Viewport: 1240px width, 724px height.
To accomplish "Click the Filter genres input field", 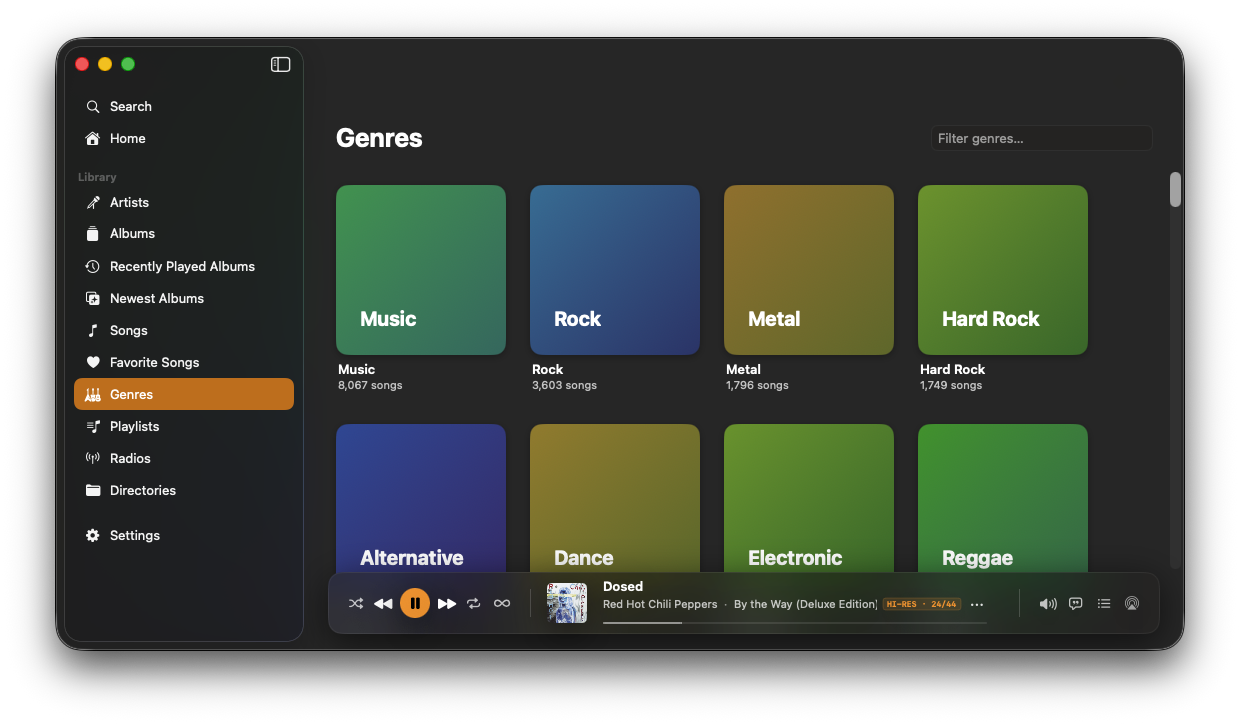I will pos(1042,138).
